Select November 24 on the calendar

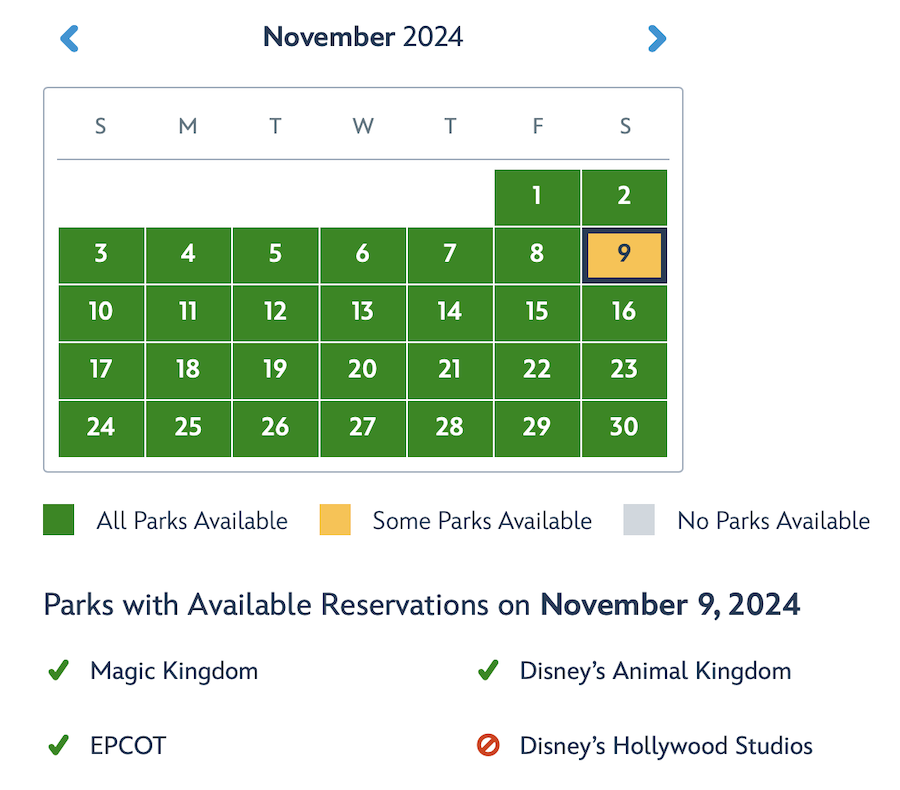[101, 428]
